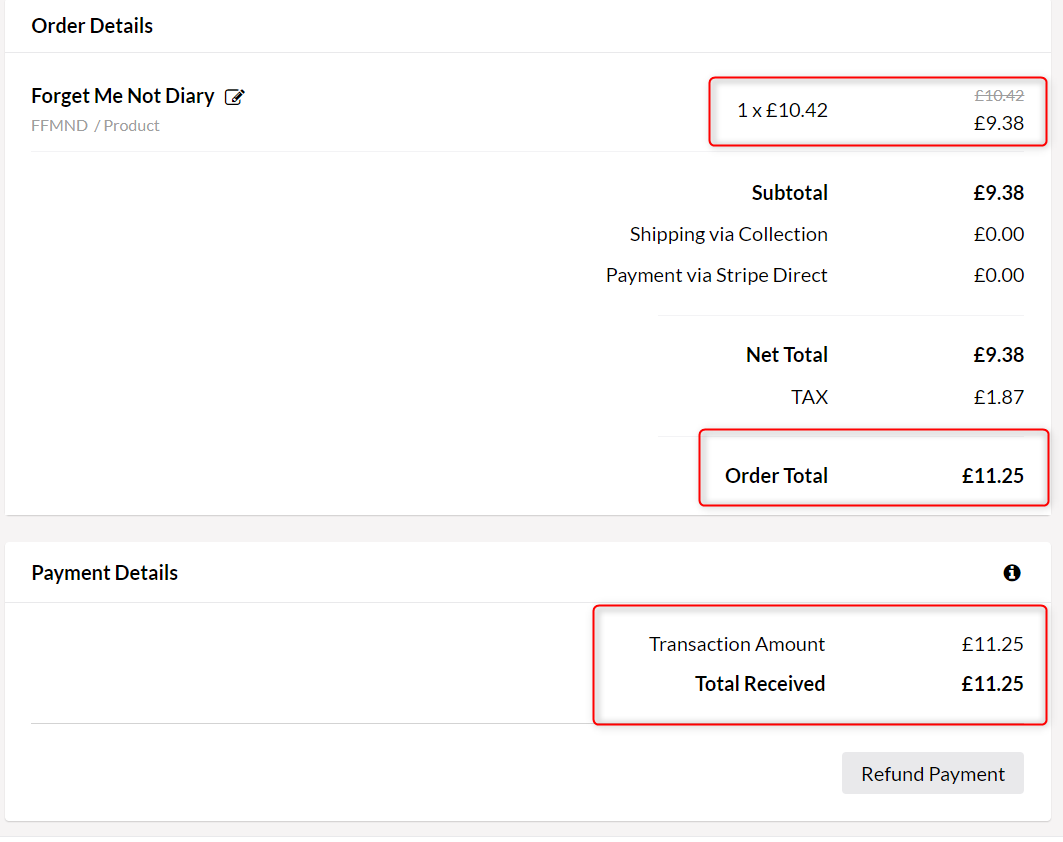Click the edit icon beside Forget Me Not Diary

tap(235, 97)
